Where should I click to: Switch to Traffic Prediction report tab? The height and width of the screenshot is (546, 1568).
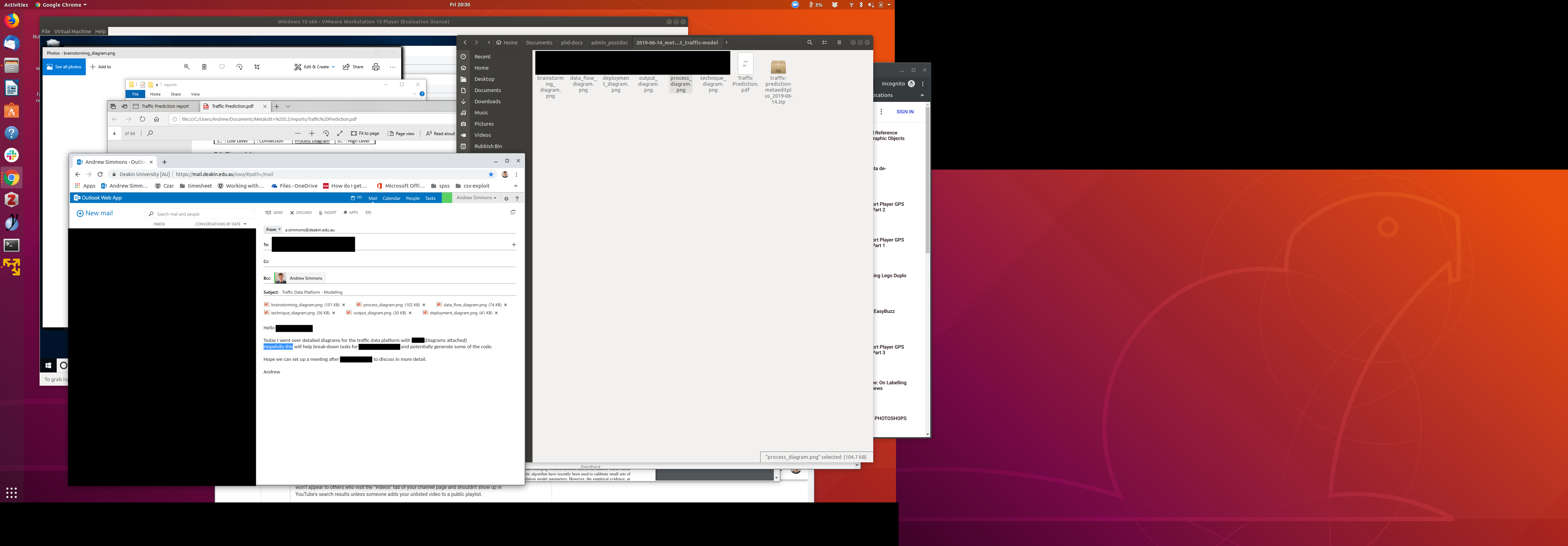[165, 106]
